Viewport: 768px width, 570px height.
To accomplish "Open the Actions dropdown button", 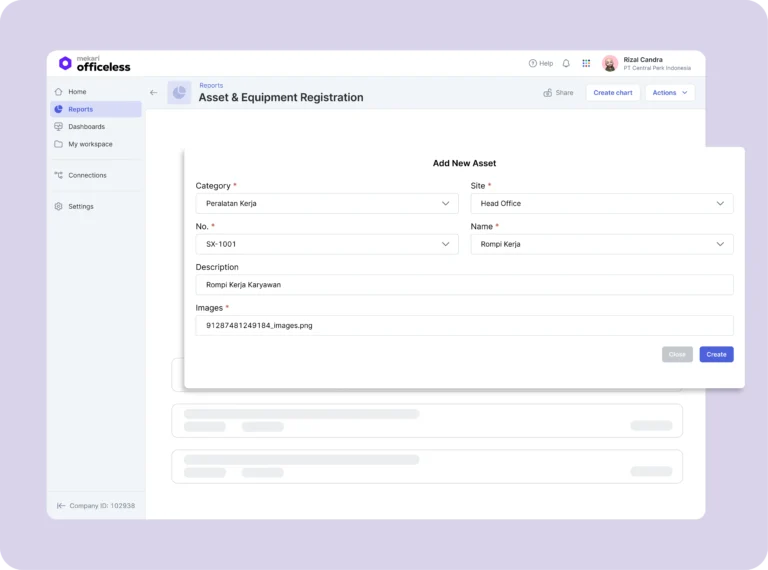I will 669,93.
